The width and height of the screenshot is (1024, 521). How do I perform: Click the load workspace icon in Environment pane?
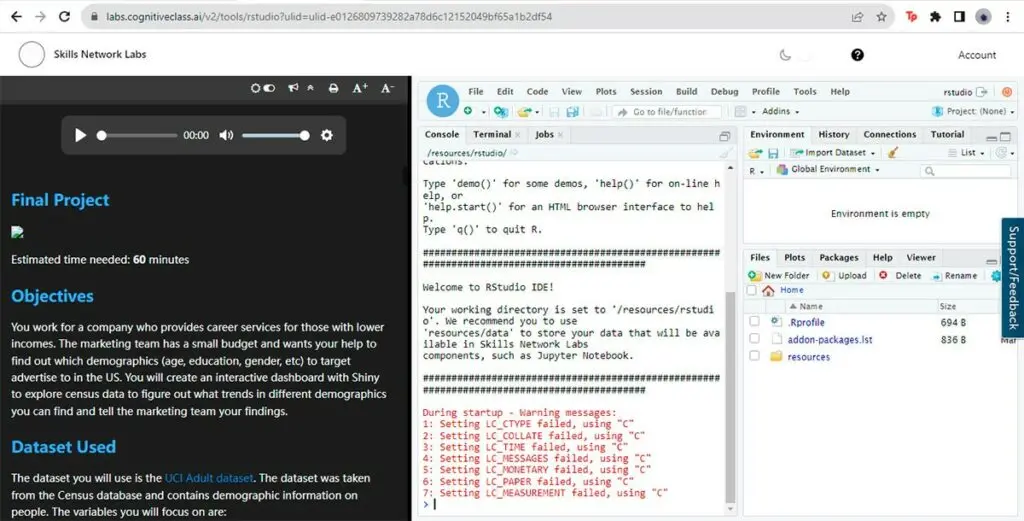coord(755,153)
